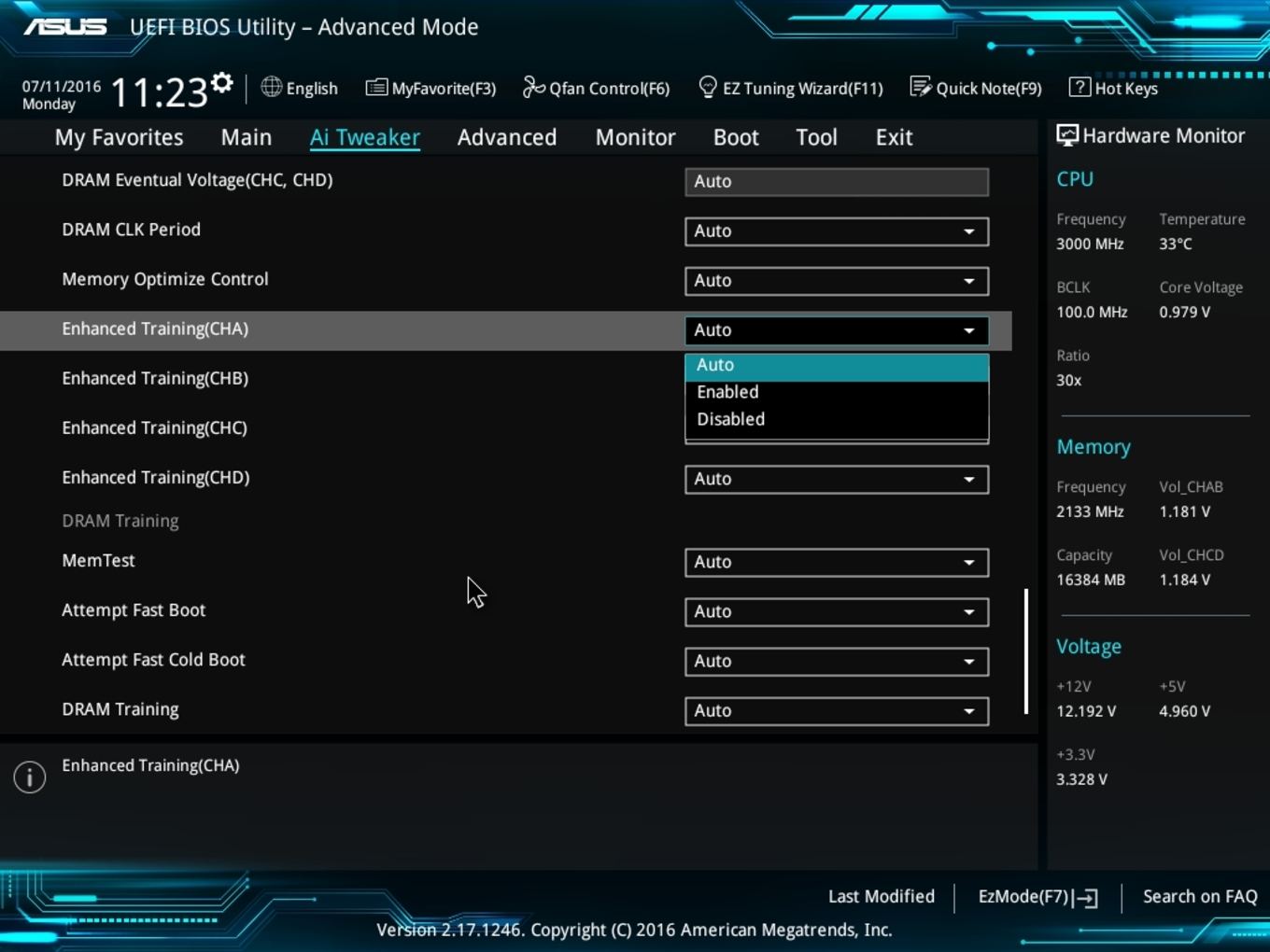Image resolution: width=1270 pixels, height=952 pixels.
Task: Click the Quick Note pencil icon
Action: point(921,88)
